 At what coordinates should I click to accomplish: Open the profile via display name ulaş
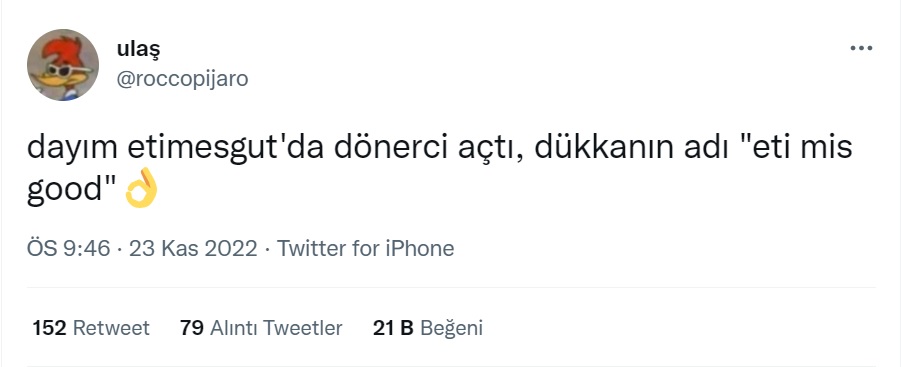pyautogui.click(x=138, y=49)
